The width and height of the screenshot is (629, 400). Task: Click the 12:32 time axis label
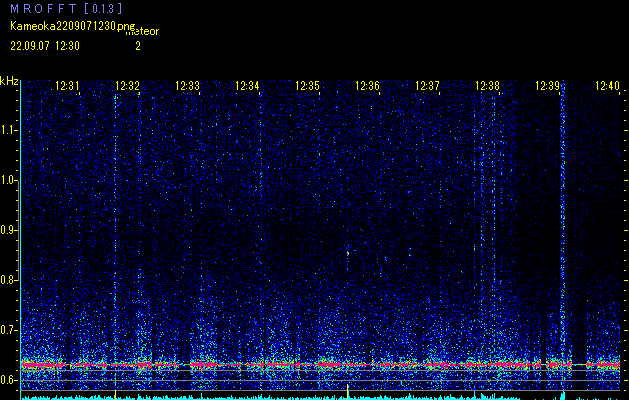pyautogui.click(x=127, y=86)
